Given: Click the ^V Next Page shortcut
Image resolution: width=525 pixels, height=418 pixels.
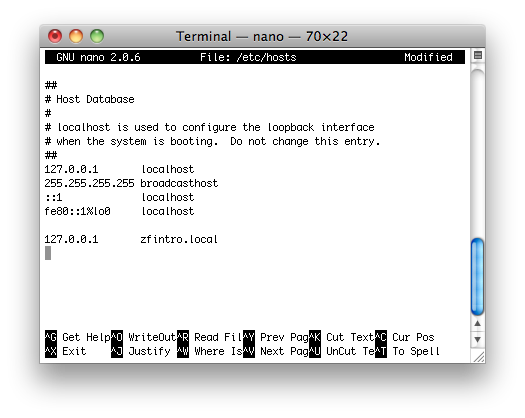Looking at the screenshot, I should click(276, 351).
